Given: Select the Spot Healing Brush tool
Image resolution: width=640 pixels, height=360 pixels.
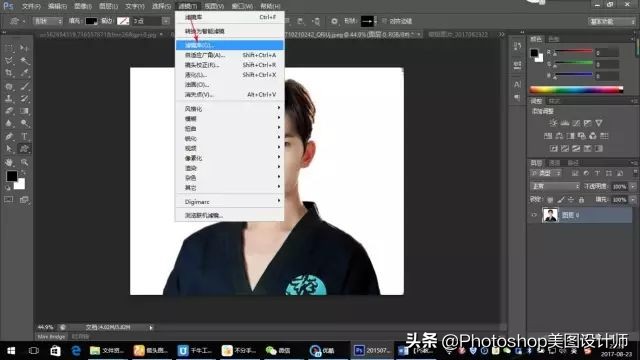Looking at the screenshot, I should coord(9,86).
